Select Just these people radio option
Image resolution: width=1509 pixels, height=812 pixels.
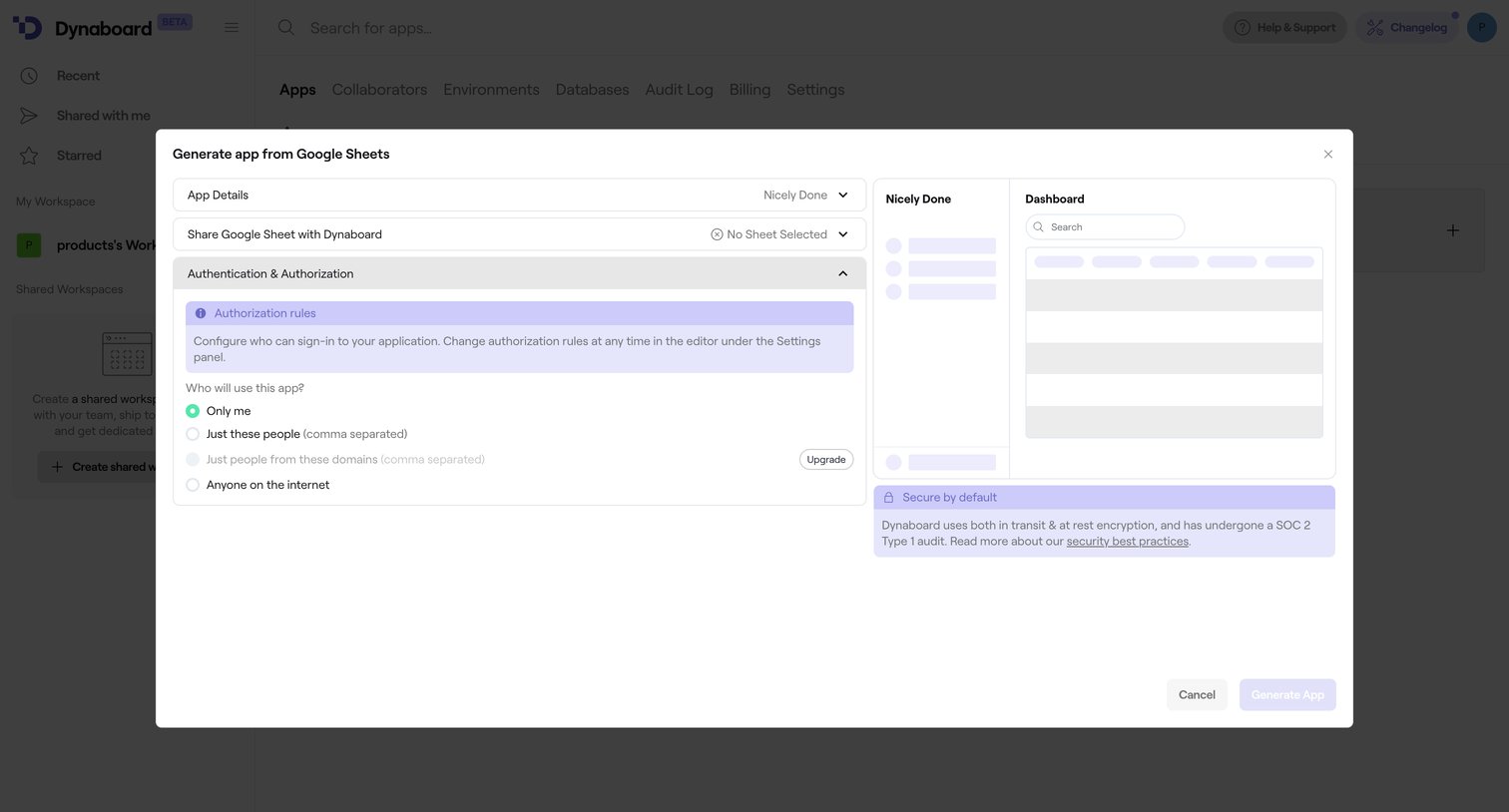tap(193, 434)
